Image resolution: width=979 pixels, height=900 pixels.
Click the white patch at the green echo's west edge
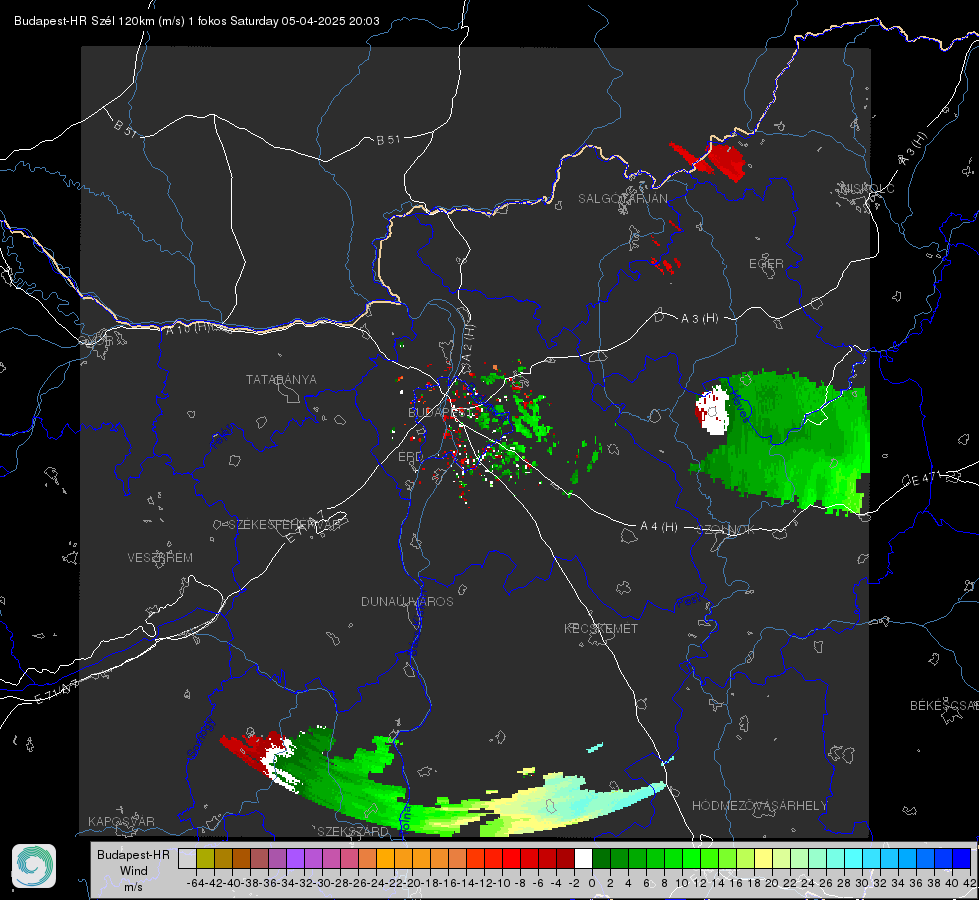coord(714,410)
